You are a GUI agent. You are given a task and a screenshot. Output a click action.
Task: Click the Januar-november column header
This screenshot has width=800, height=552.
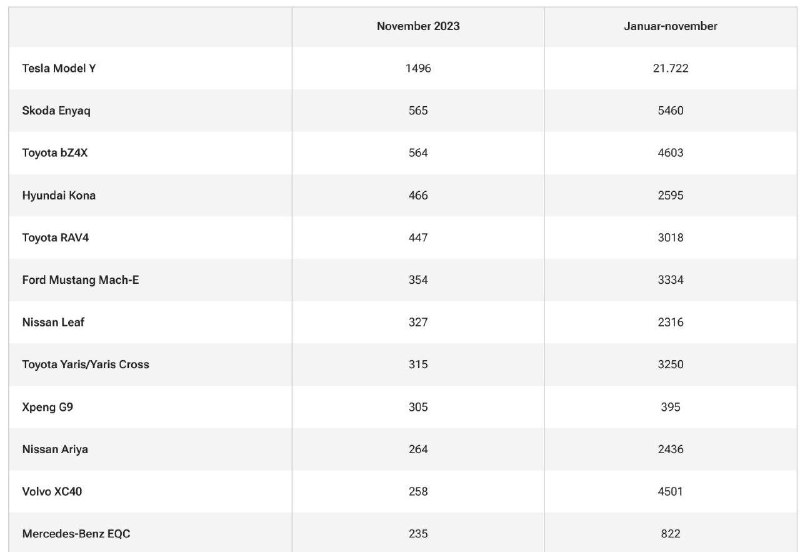click(670, 26)
